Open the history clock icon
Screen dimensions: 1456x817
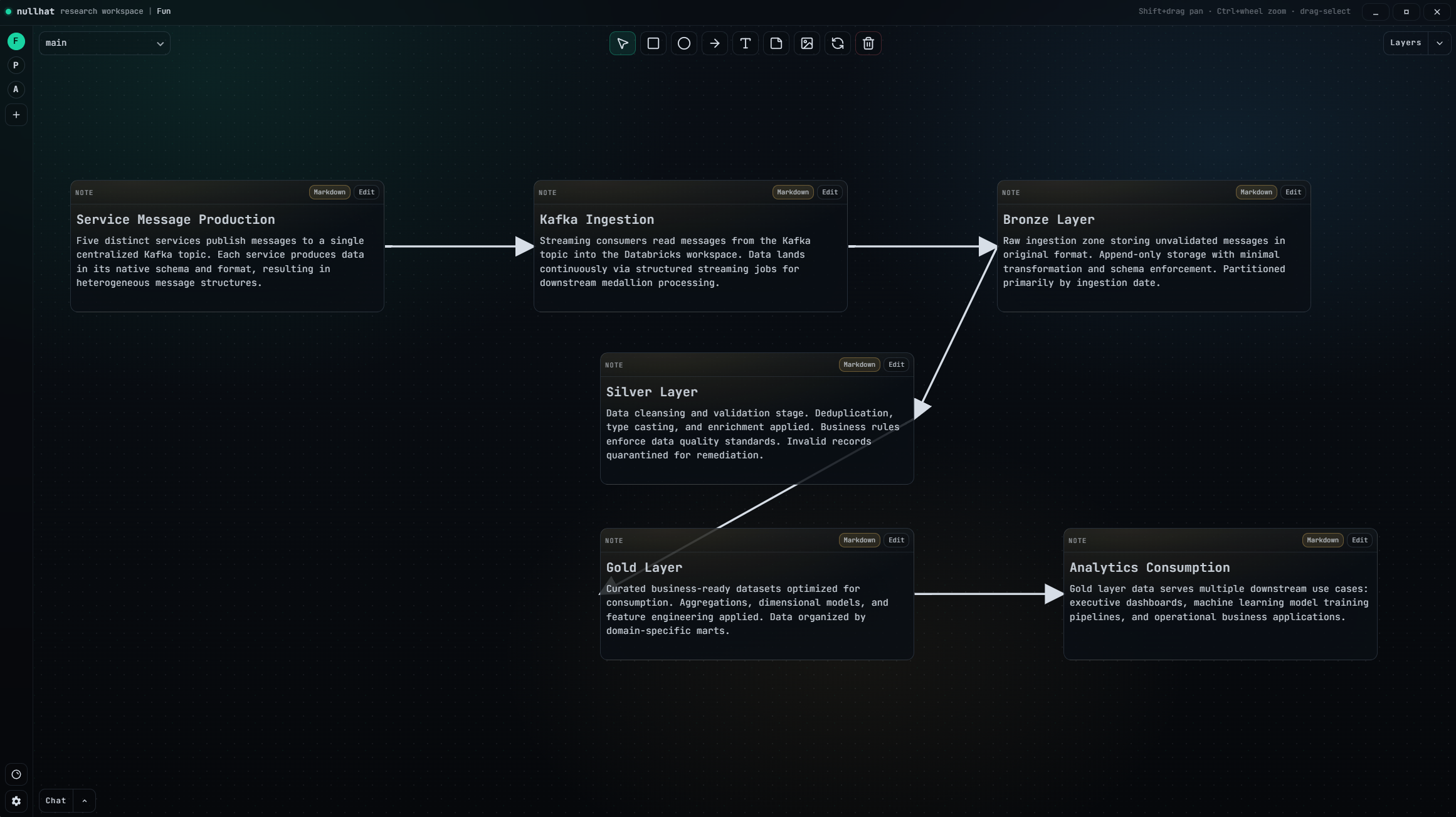coord(16,774)
